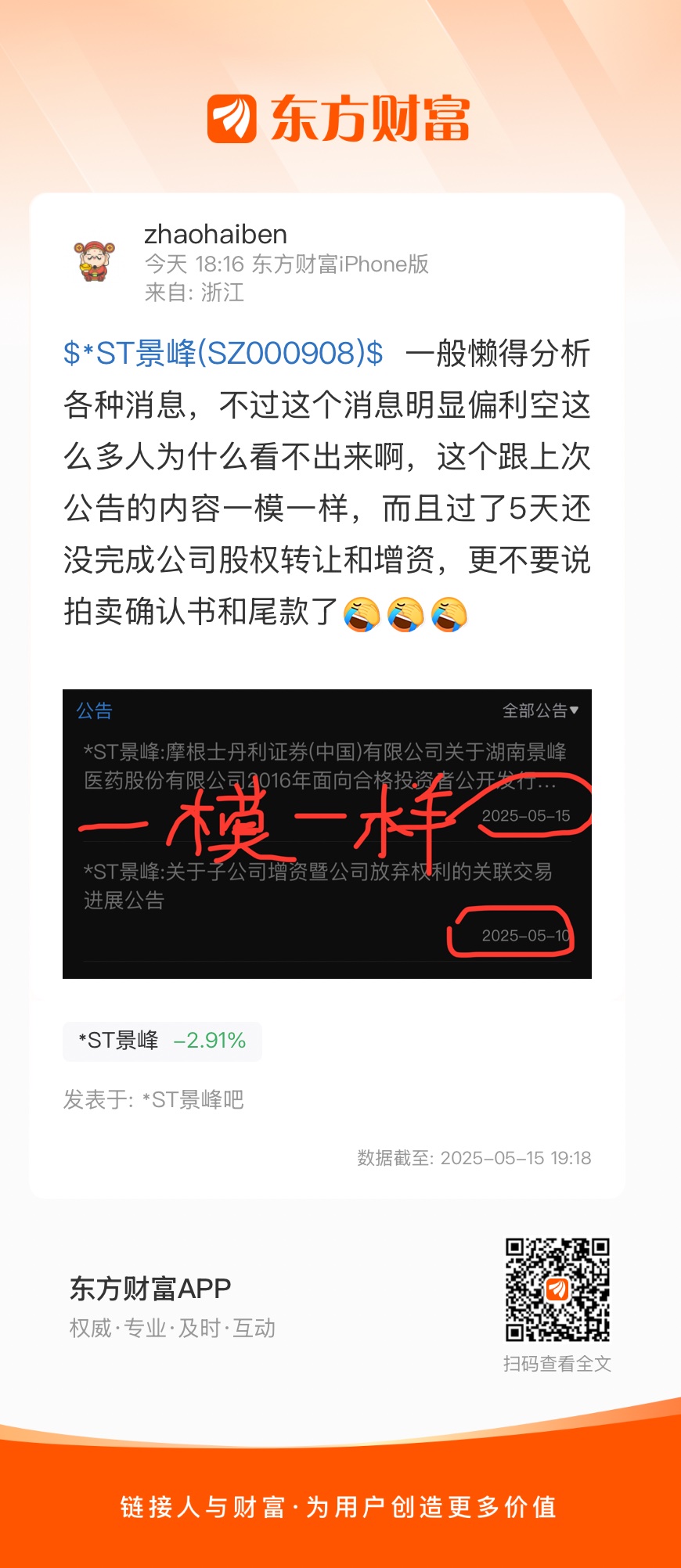
Task: Click the 东方财富 icon inside QR code
Action: pos(557,1289)
